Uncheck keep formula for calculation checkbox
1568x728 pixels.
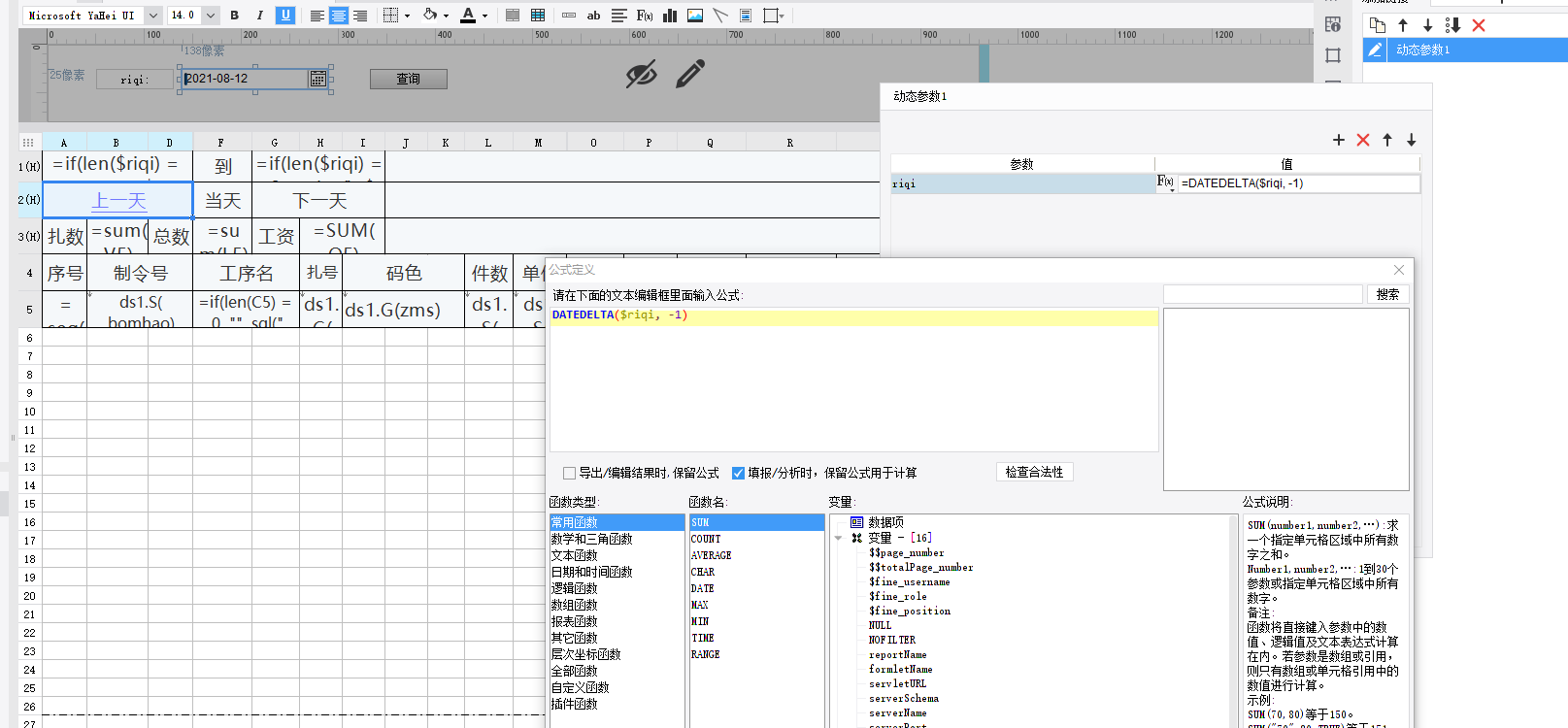click(x=738, y=473)
